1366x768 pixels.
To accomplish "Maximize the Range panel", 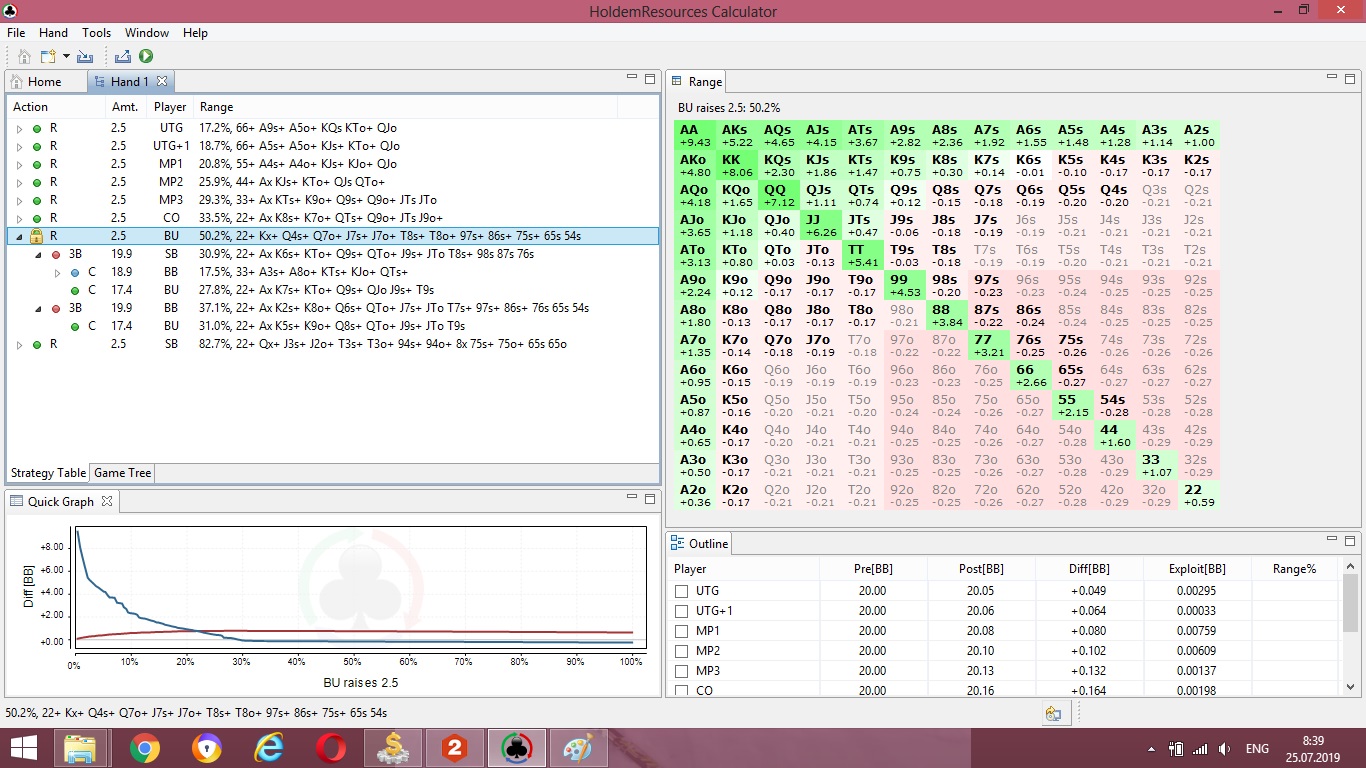I will pos(1350,78).
